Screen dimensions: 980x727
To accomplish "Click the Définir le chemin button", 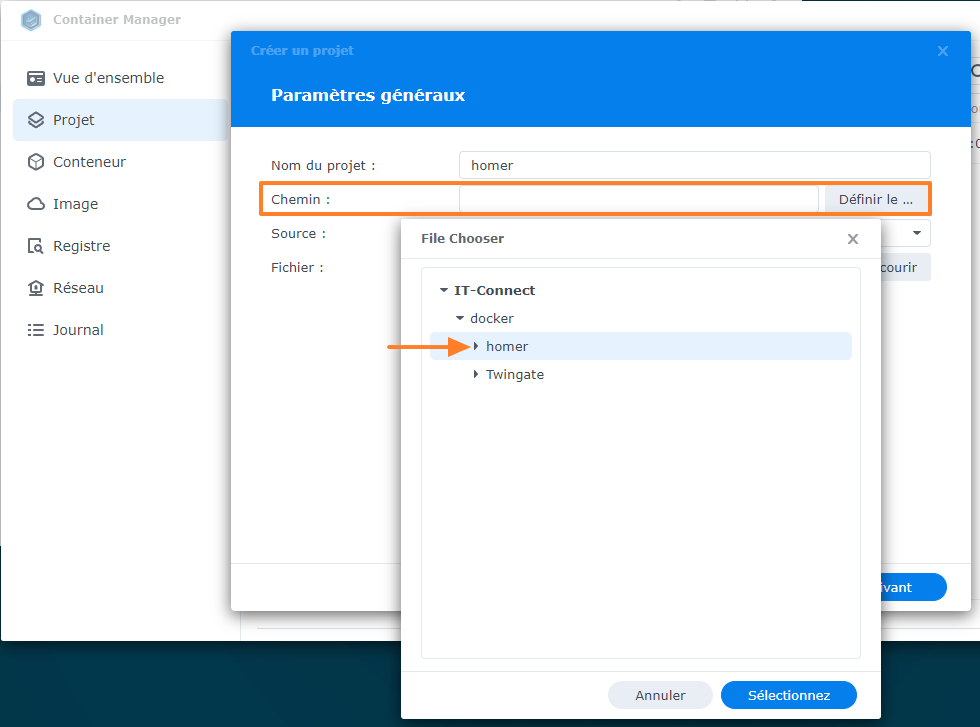I will pyautogui.click(x=876, y=199).
